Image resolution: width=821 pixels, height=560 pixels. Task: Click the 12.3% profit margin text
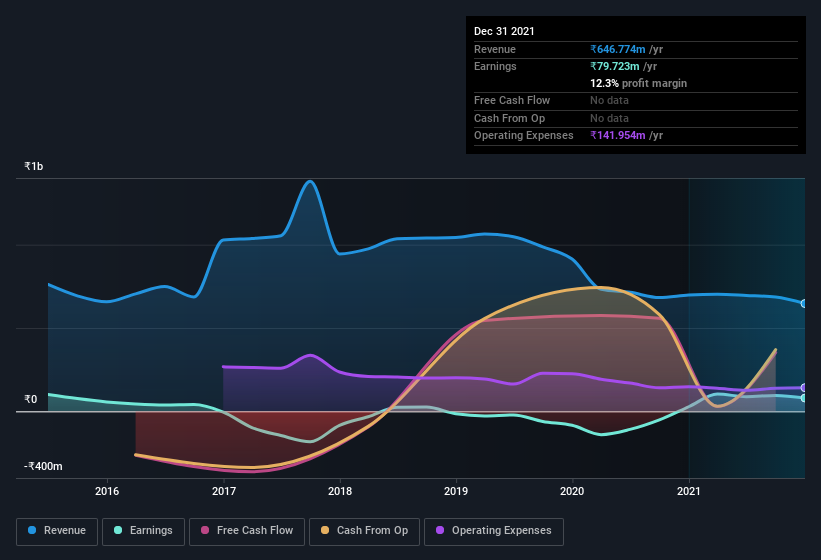click(638, 83)
